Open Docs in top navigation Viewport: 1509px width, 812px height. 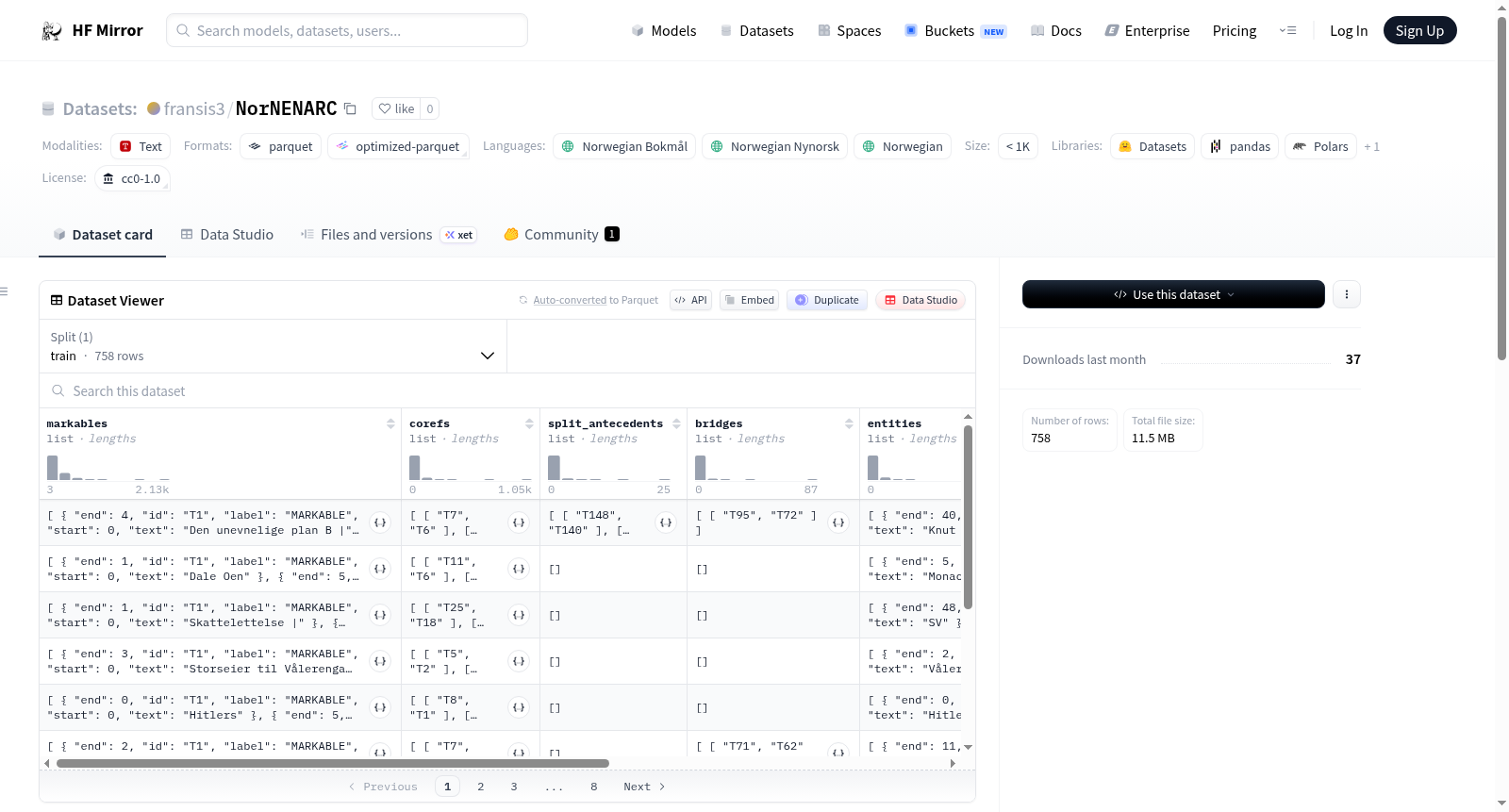click(x=1056, y=31)
